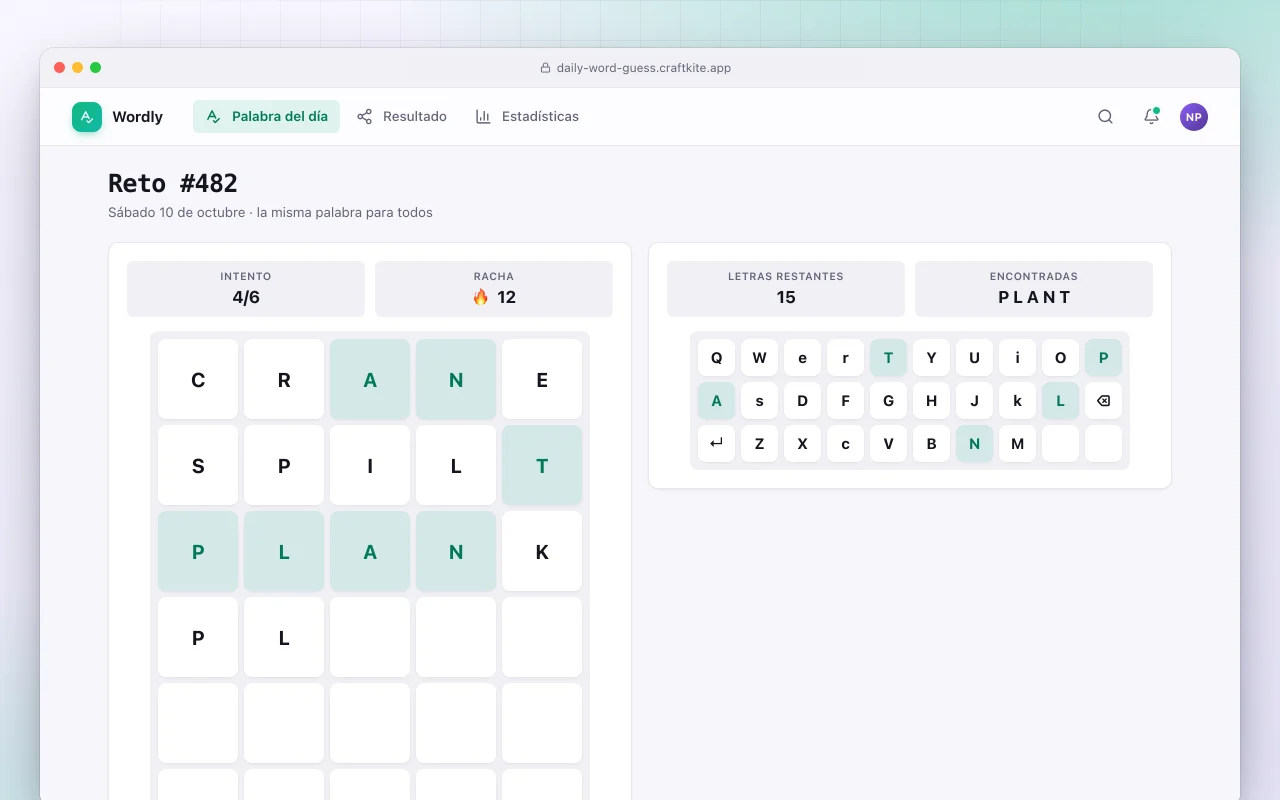This screenshot has width=1280, height=800.
Task: Click the Wordly logo icon
Action: pyautogui.click(x=87, y=117)
